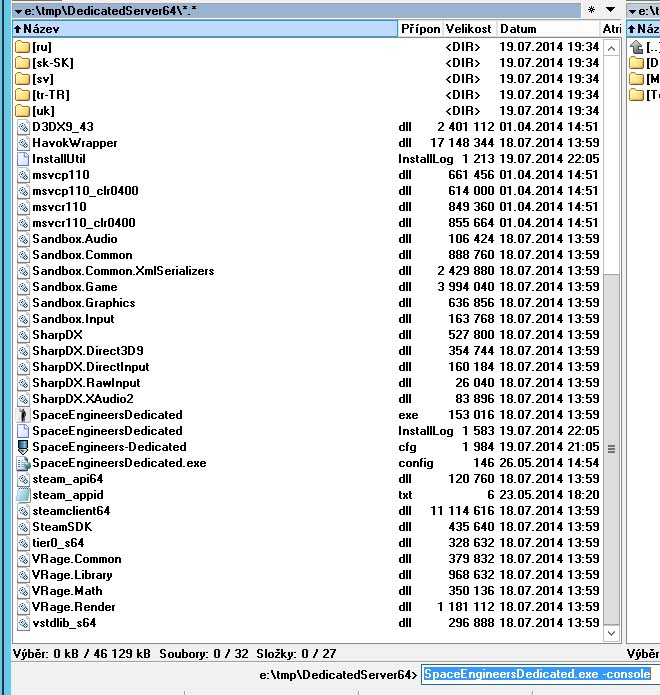Sort right panel by Náz column header
Viewport: 660px width, 695px height.
click(644, 29)
